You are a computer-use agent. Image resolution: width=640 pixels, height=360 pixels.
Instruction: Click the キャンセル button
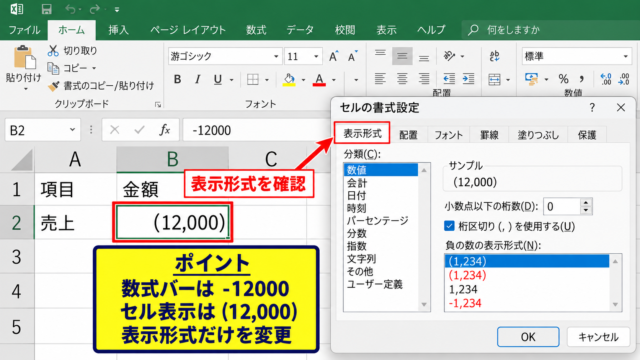point(598,337)
